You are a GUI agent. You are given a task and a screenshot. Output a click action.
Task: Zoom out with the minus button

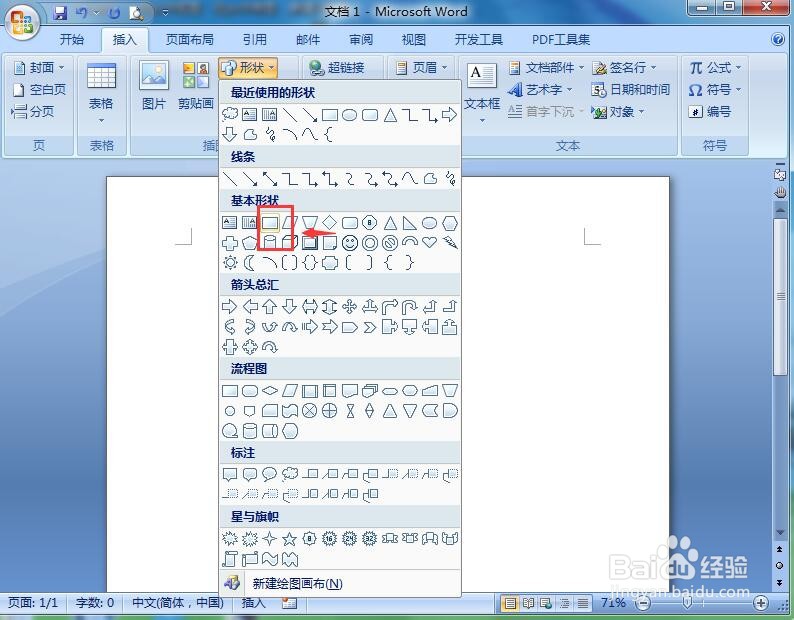(x=643, y=603)
